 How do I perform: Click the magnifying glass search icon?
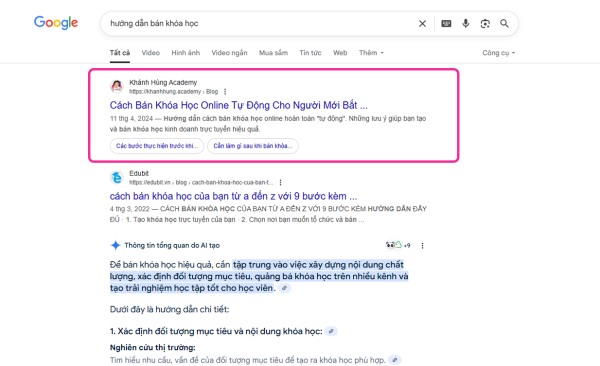[x=504, y=24]
